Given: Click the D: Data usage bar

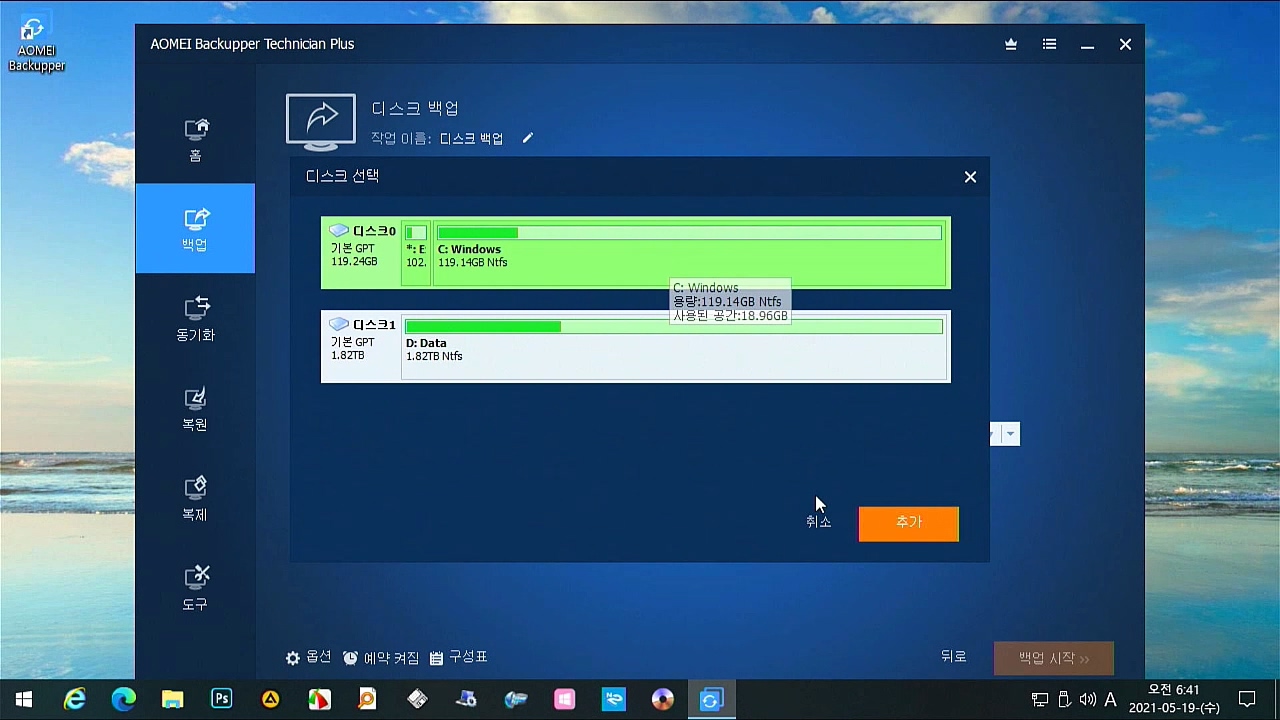Looking at the screenshot, I should tap(674, 327).
